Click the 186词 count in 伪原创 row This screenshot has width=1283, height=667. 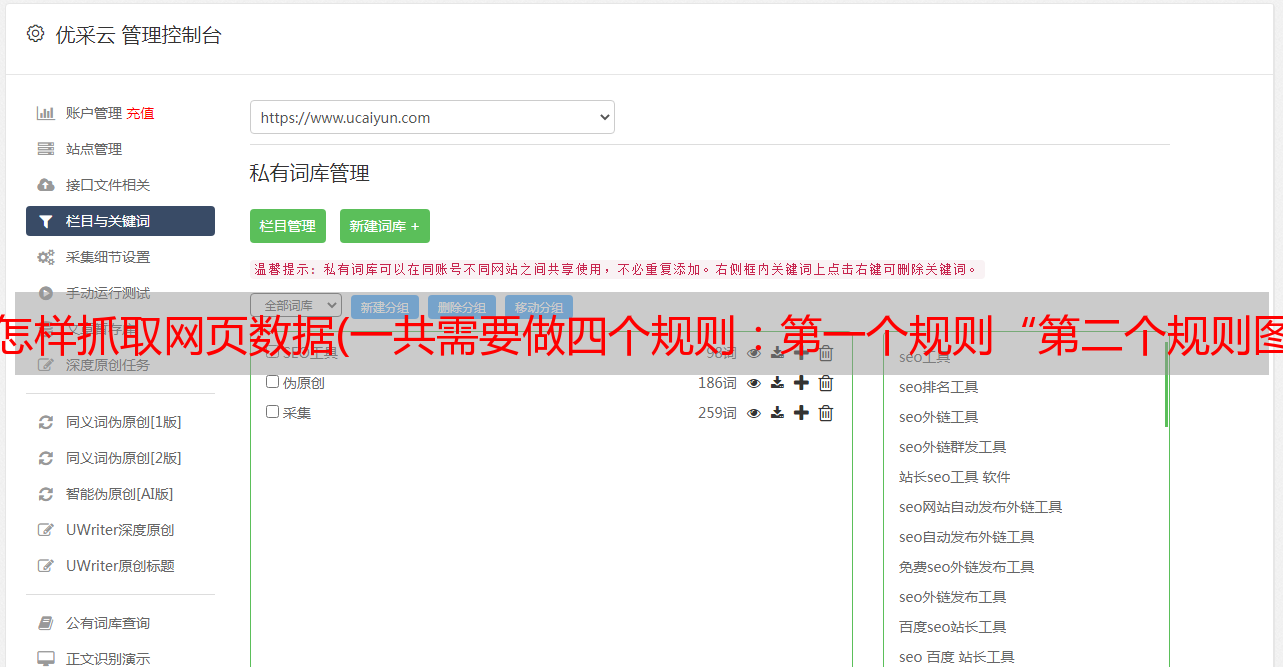(717, 383)
